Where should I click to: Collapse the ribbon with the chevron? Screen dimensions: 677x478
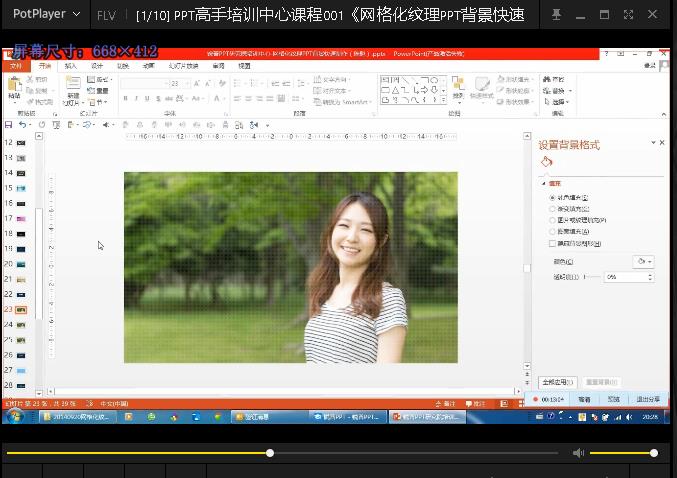[664, 114]
